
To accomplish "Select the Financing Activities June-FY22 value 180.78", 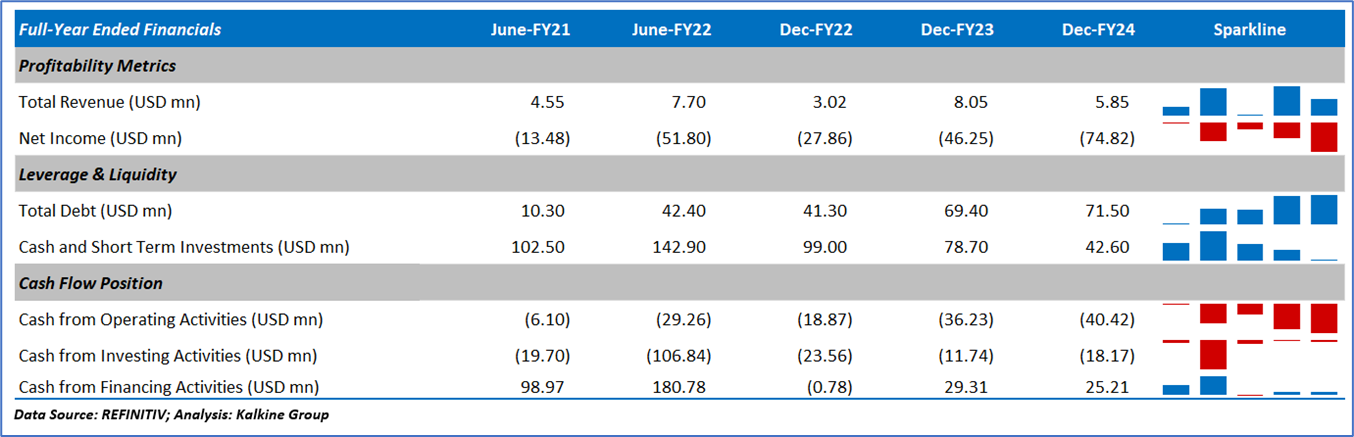I will point(684,386).
